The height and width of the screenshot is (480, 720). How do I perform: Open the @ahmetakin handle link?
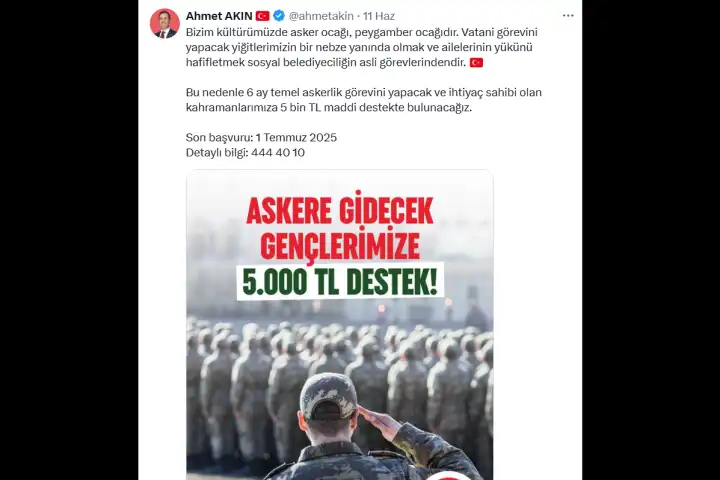click(x=321, y=16)
